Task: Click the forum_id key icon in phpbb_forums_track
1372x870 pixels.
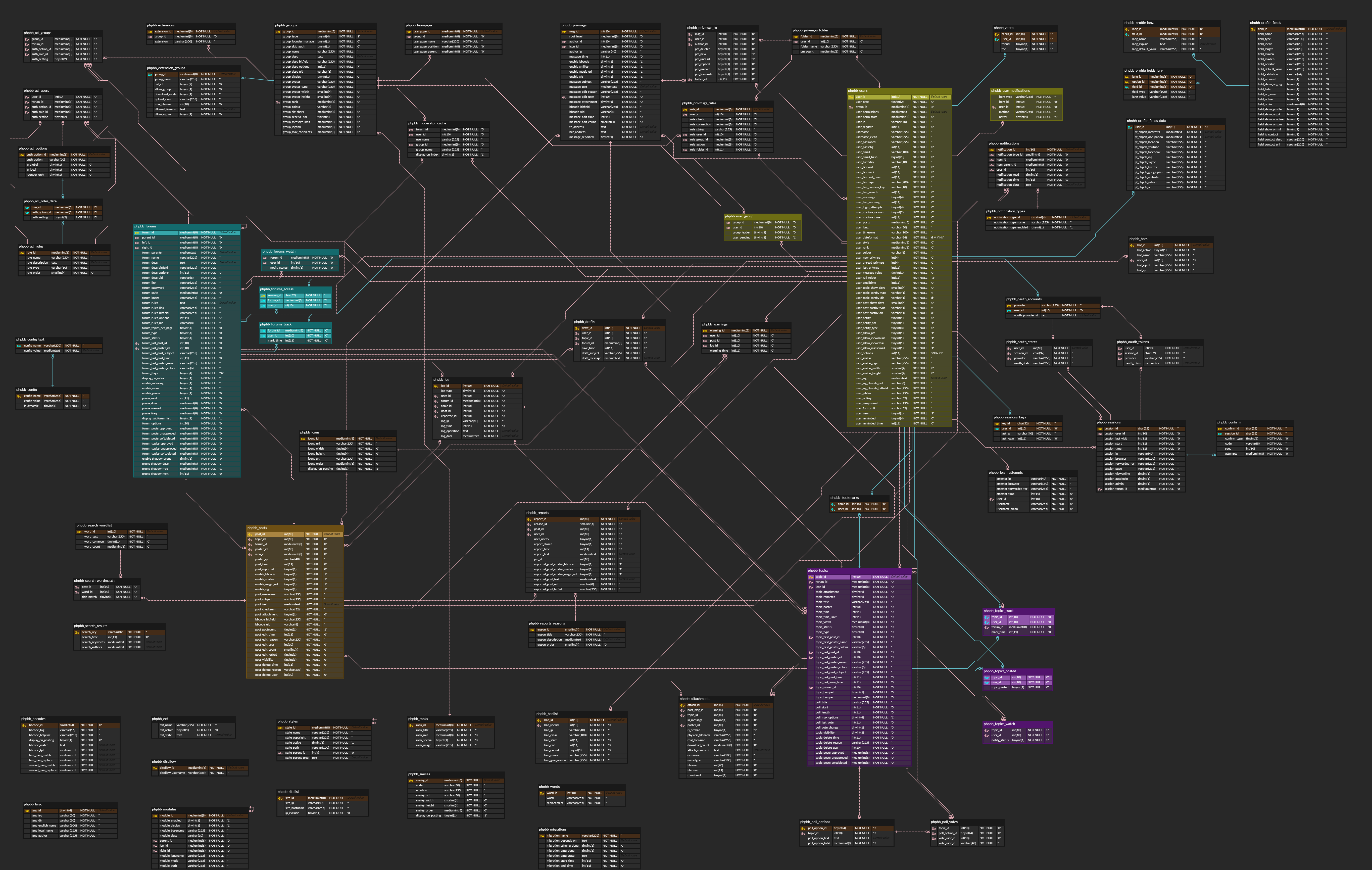Action: click(x=263, y=330)
